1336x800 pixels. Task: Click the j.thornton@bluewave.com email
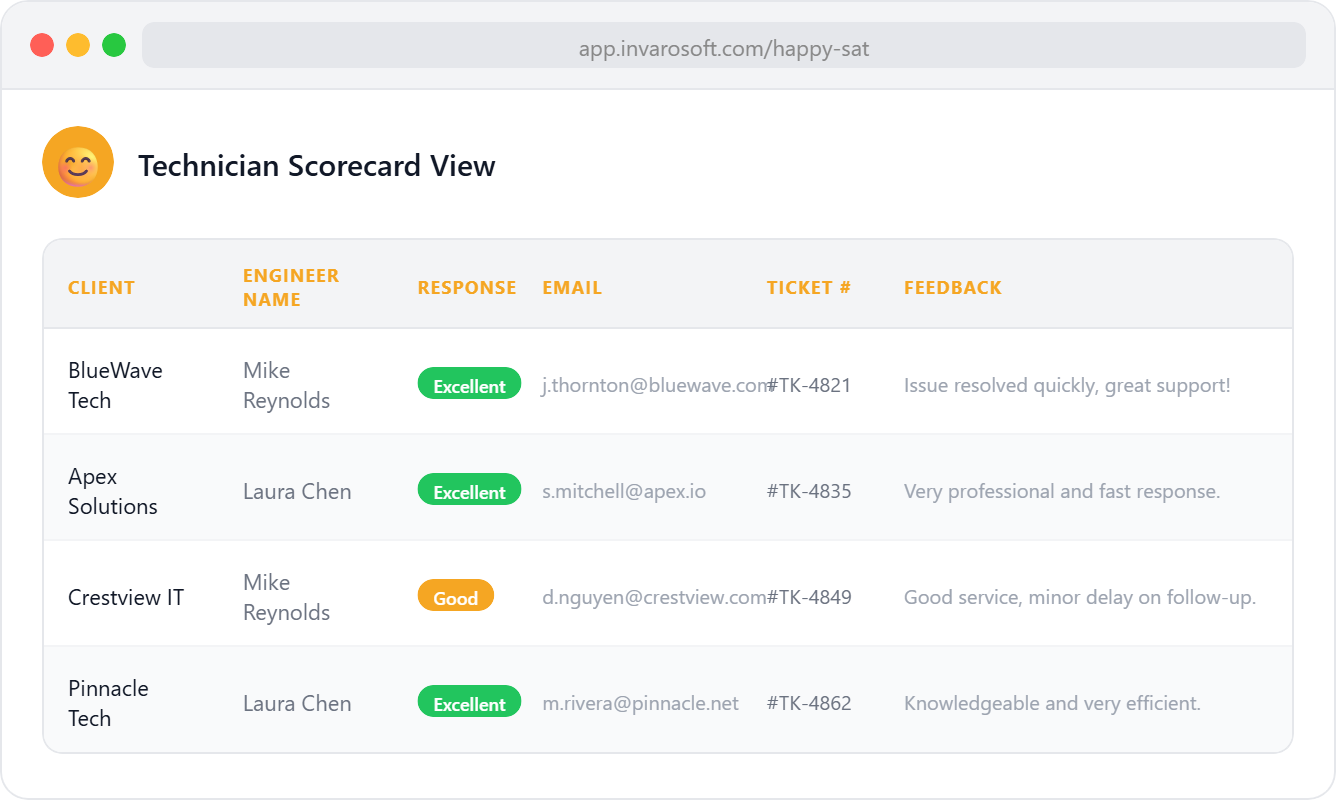click(x=655, y=385)
